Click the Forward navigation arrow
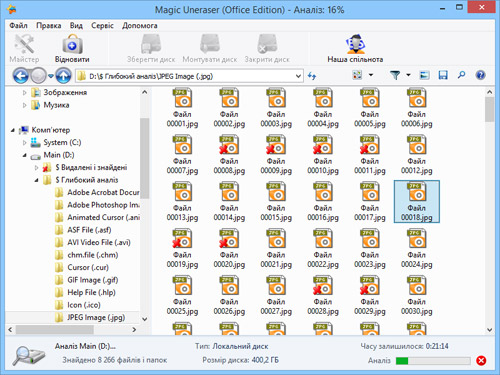 [x=38, y=76]
